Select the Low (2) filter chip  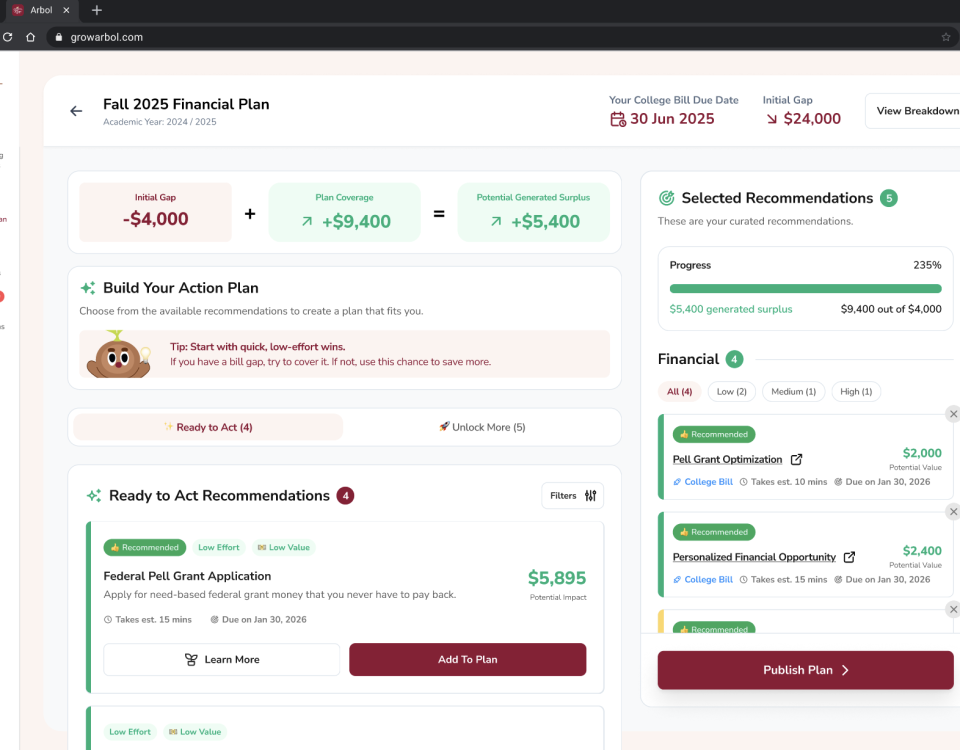pyautogui.click(x=732, y=392)
